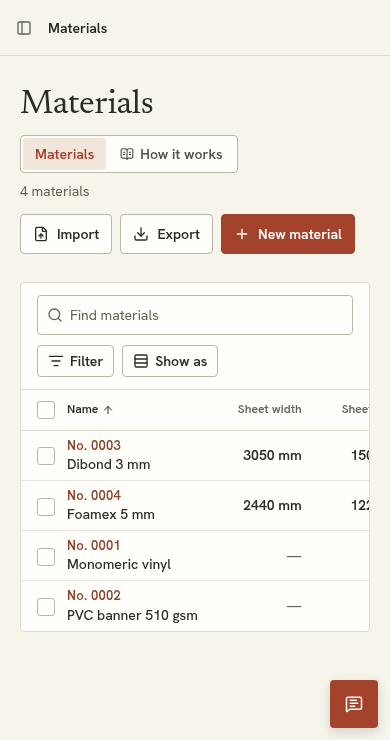Click the sort arrow beside Name
Viewport: 390px width, 740px height.
click(x=108, y=410)
